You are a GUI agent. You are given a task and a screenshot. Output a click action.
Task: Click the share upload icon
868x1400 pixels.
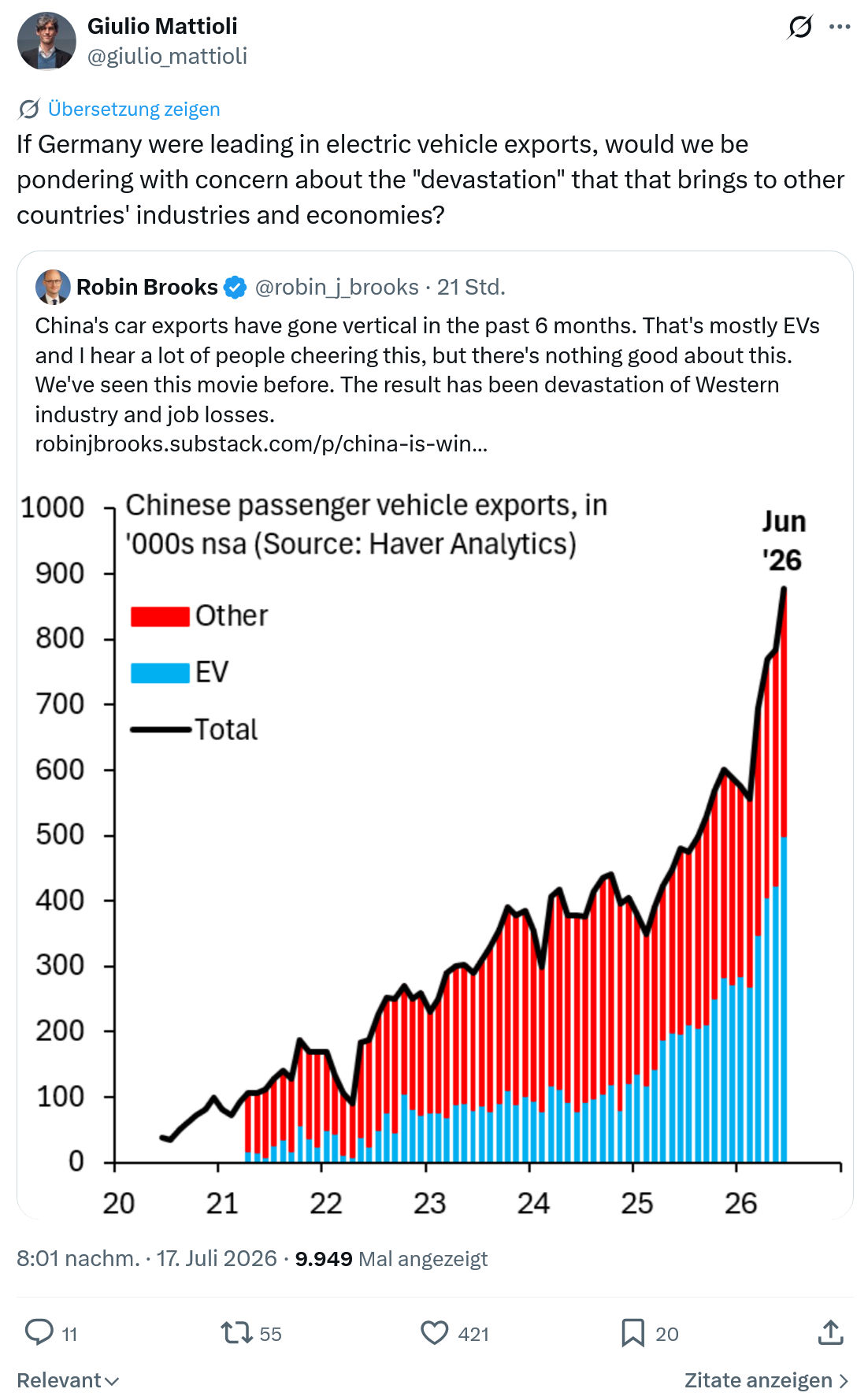pos(831,1333)
